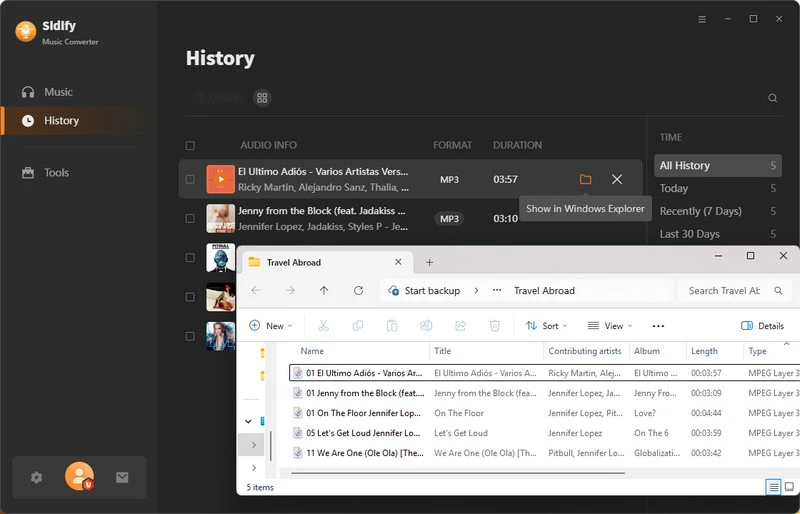
Task: Click the Paste icon in Explorer toolbar
Action: click(392, 326)
